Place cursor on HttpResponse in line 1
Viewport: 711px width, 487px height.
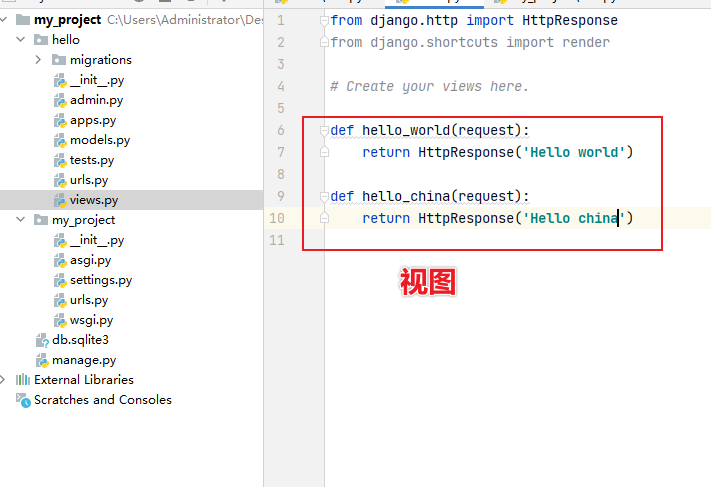[570, 20]
